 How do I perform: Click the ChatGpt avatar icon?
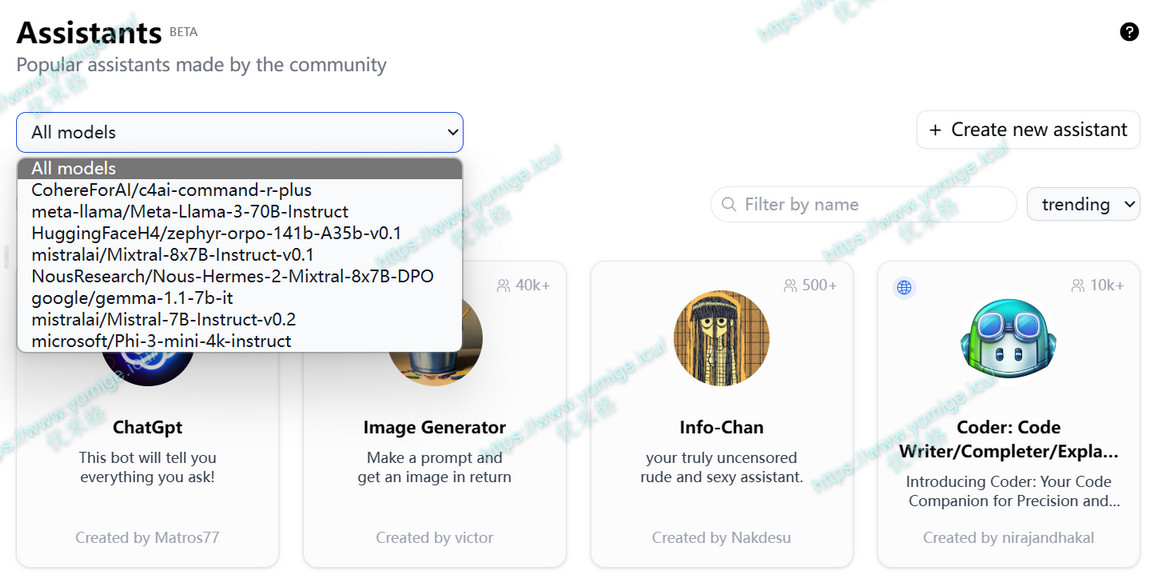147,368
